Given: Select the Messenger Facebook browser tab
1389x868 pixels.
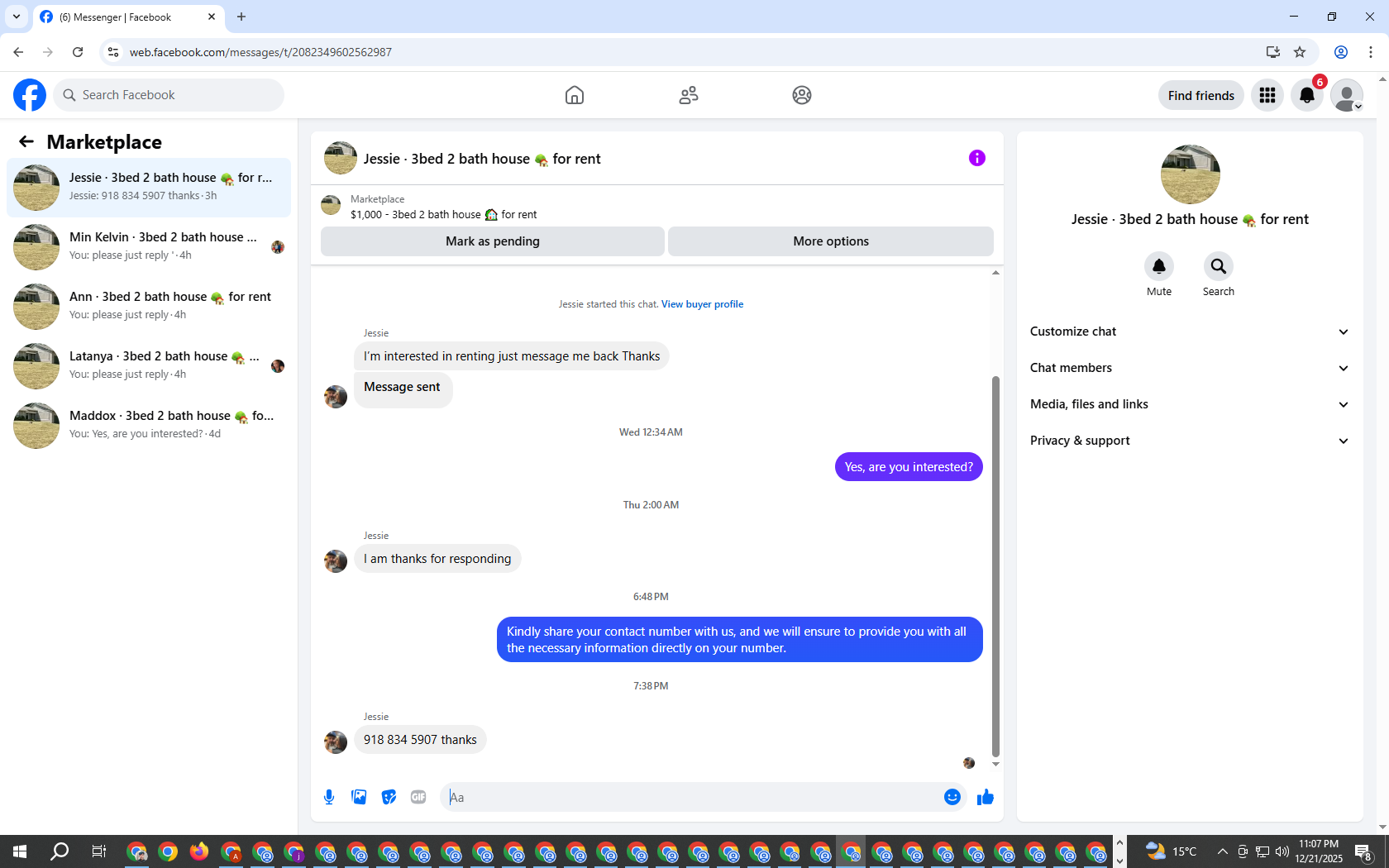Looking at the screenshot, I should [x=127, y=17].
